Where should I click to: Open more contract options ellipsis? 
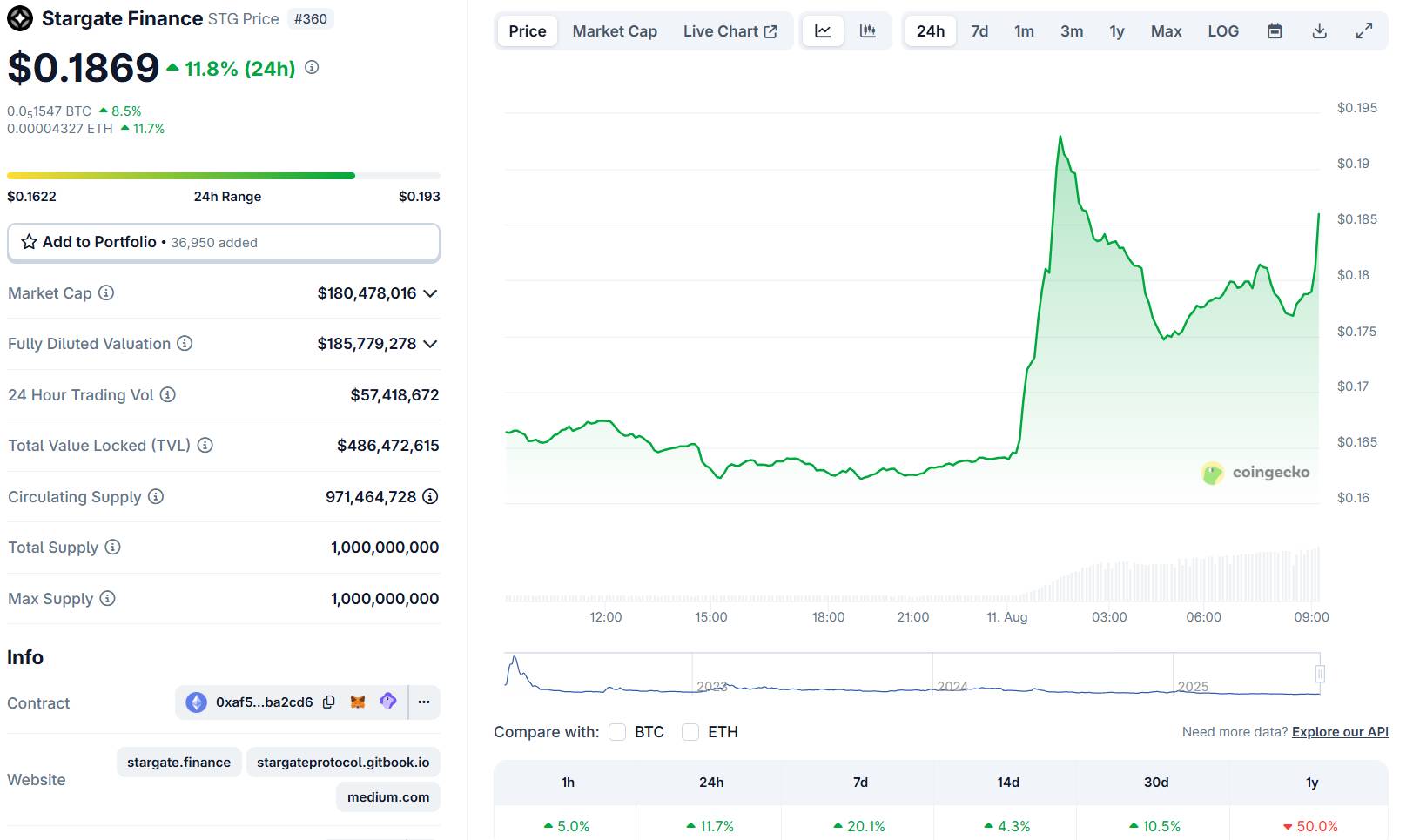point(424,702)
